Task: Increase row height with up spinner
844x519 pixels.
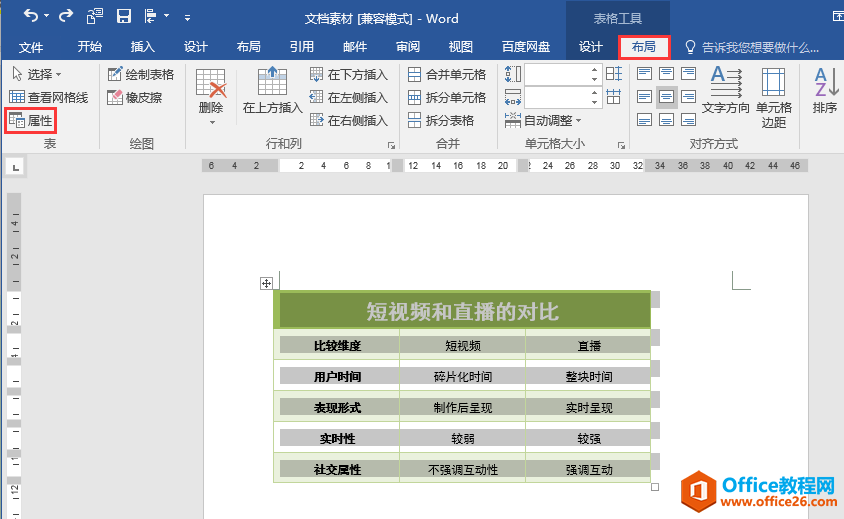Action: coord(594,69)
